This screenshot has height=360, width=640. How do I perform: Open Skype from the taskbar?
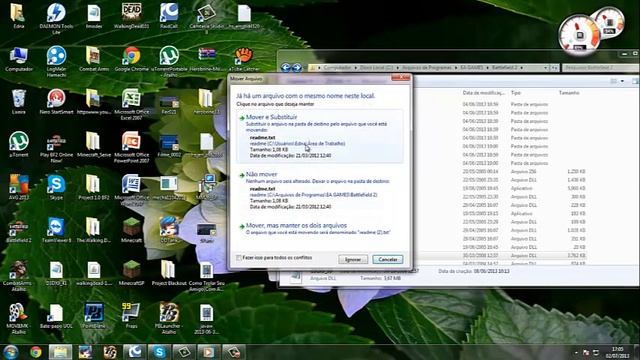click(159, 352)
